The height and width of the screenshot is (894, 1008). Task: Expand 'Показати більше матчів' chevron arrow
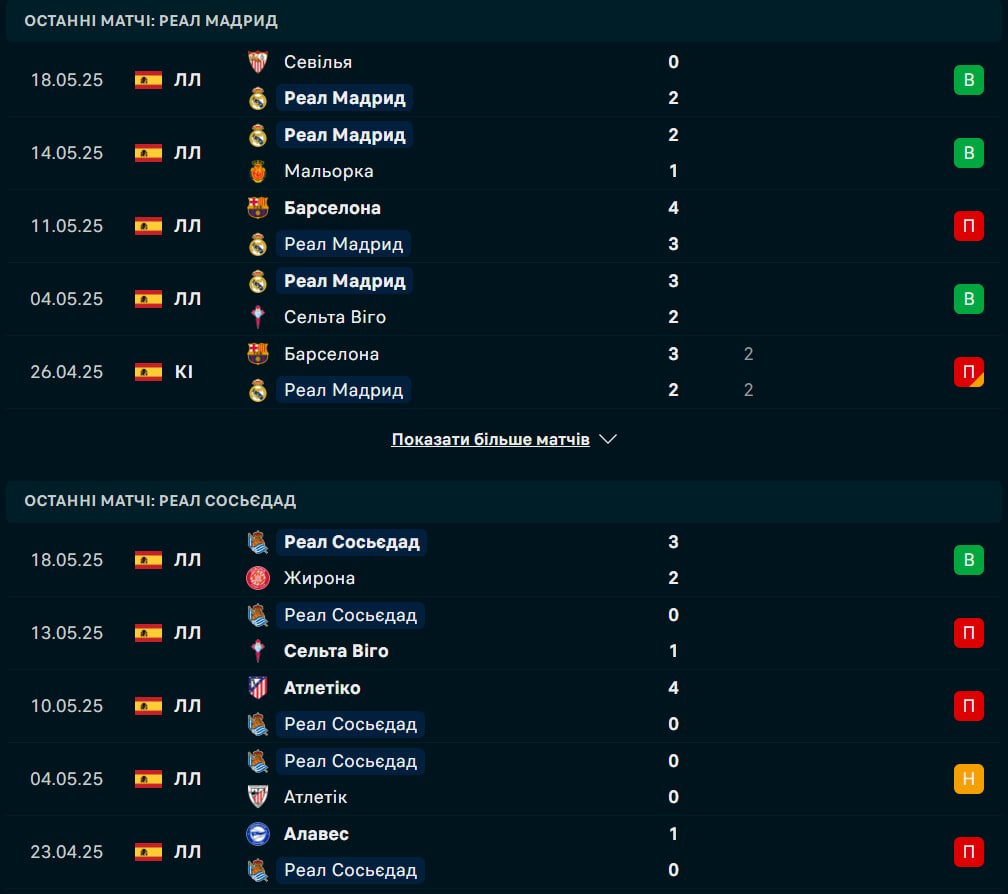608,439
